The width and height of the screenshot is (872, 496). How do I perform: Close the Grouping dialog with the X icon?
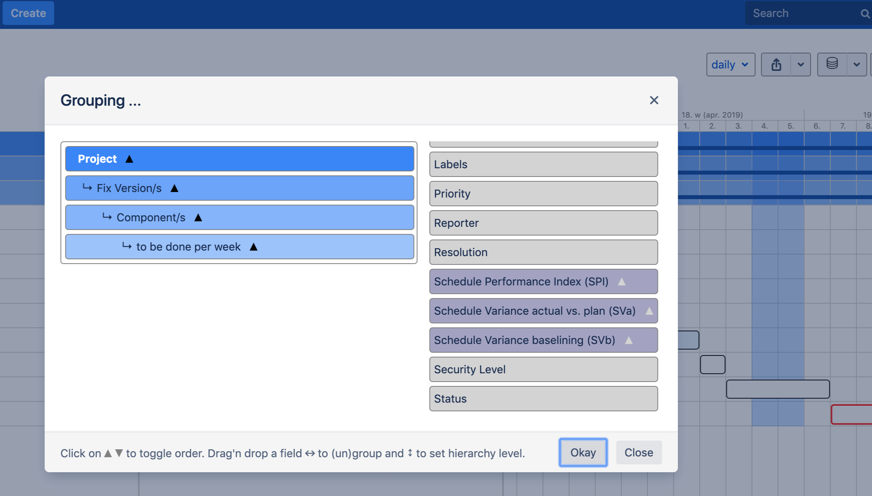[x=654, y=100]
